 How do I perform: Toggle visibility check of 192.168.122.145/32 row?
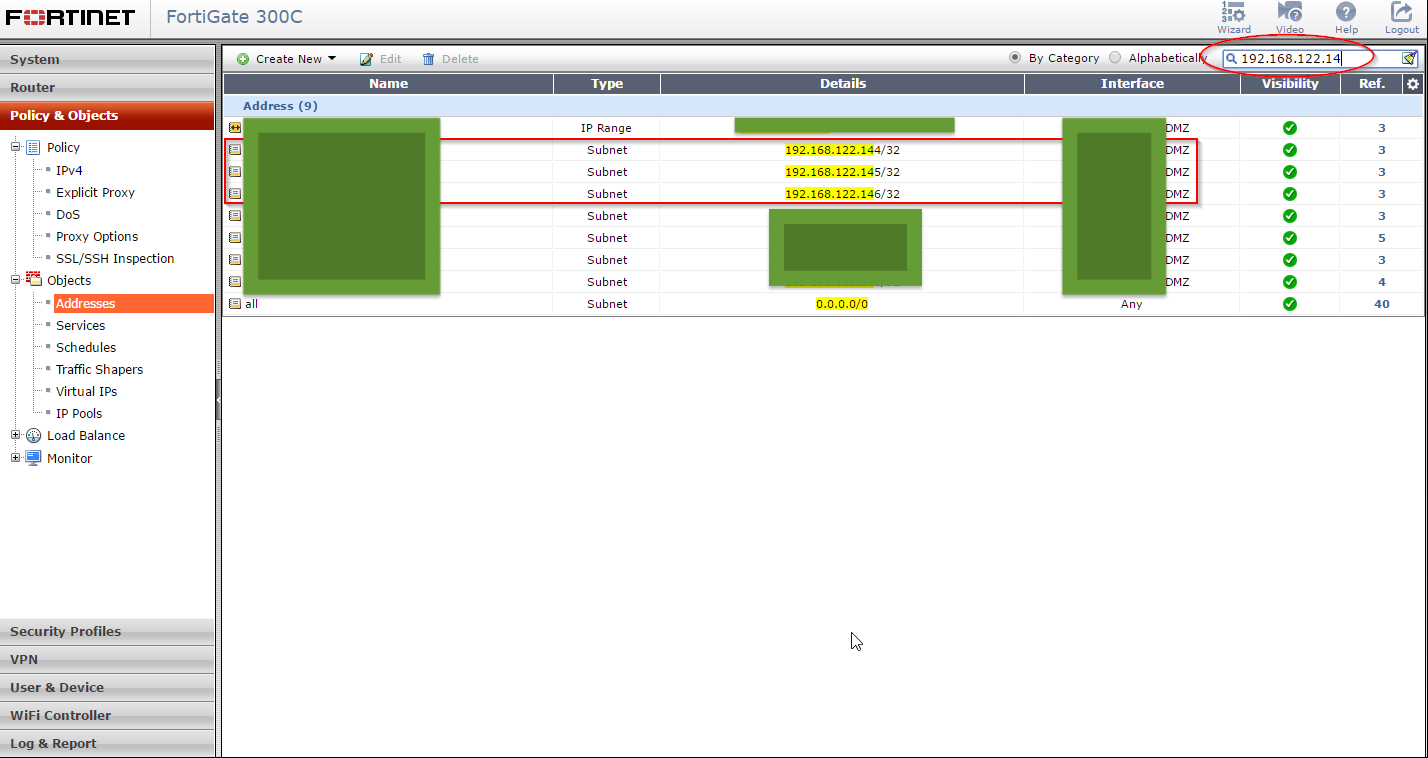tap(1290, 172)
